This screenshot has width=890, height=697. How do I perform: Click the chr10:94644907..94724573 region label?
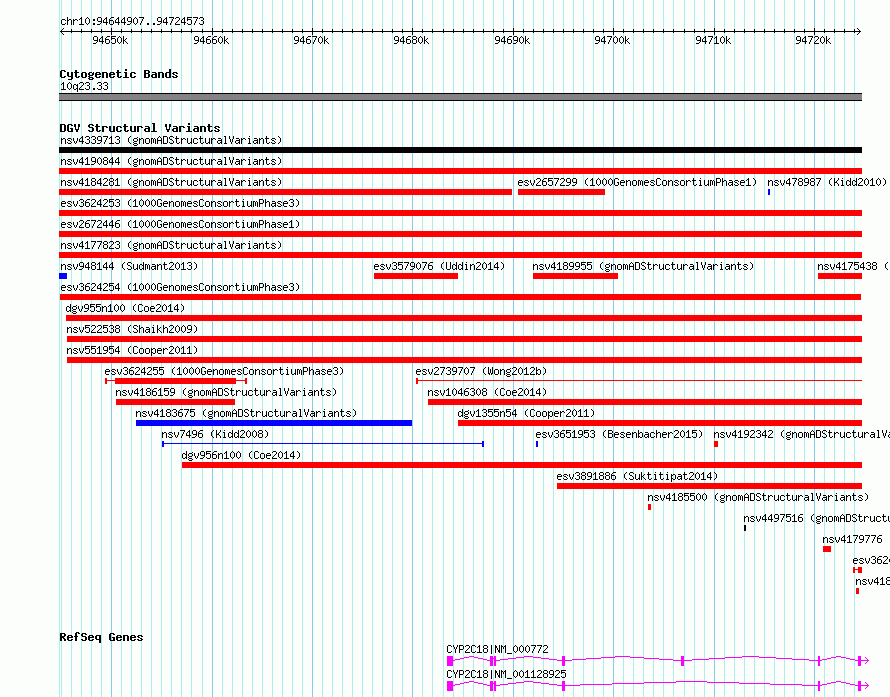[132, 21]
